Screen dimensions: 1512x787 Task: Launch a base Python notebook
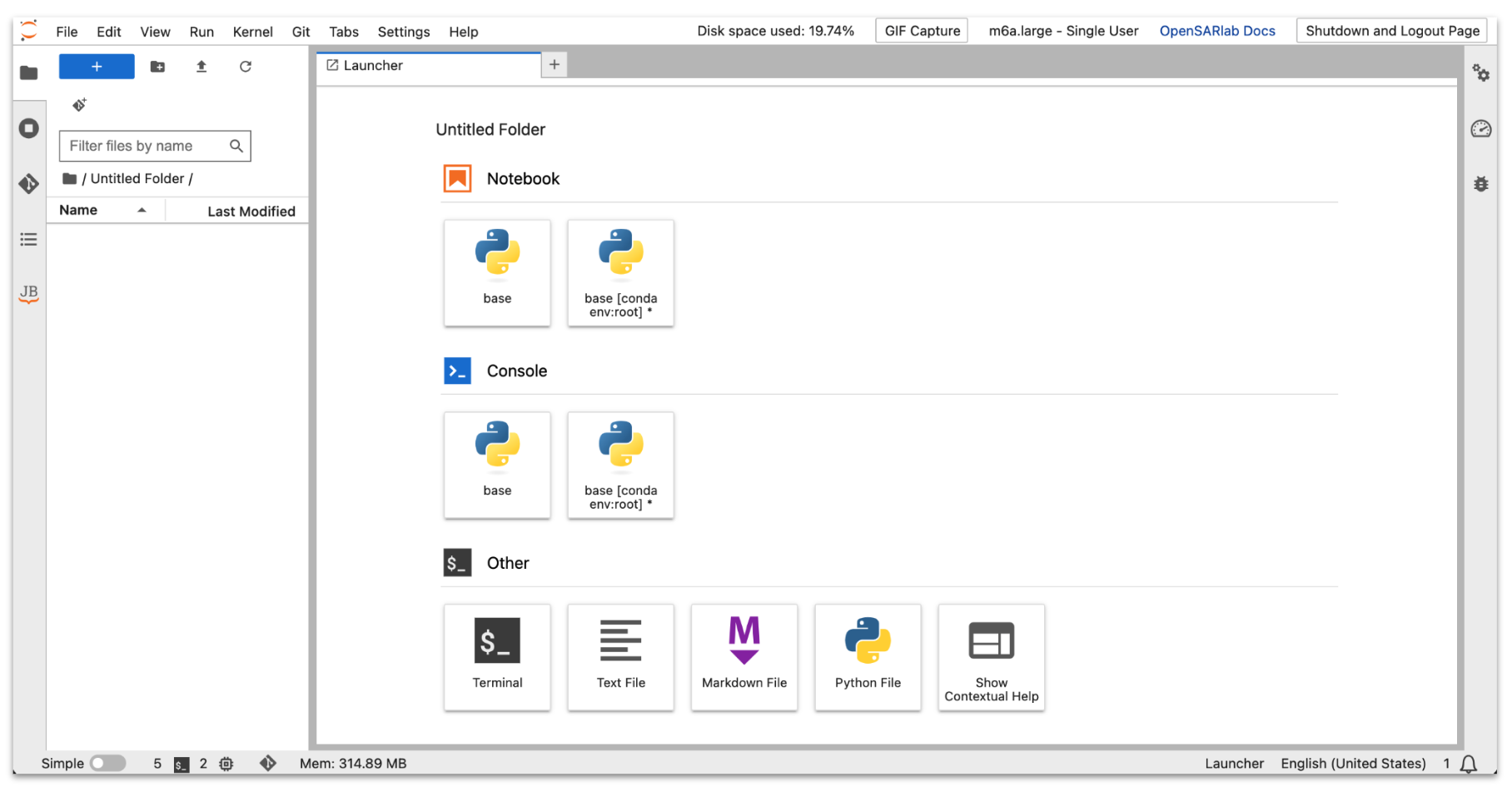[x=497, y=272]
